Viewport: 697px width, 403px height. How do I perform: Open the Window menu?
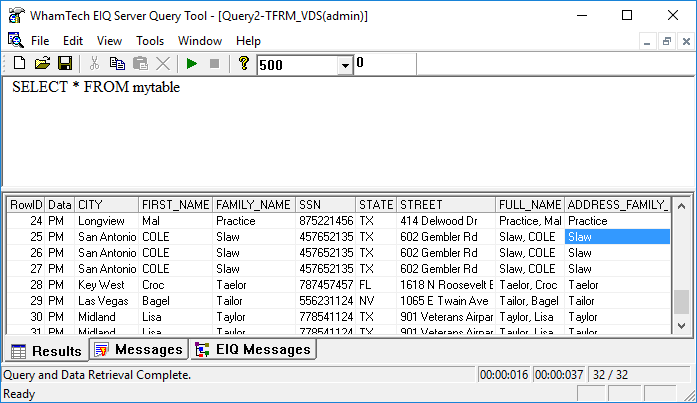pyautogui.click(x=200, y=41)
